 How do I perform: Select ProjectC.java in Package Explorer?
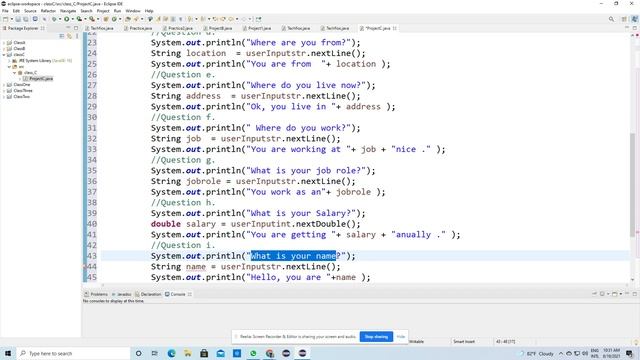pyautogui.click(x=38, y=78)
